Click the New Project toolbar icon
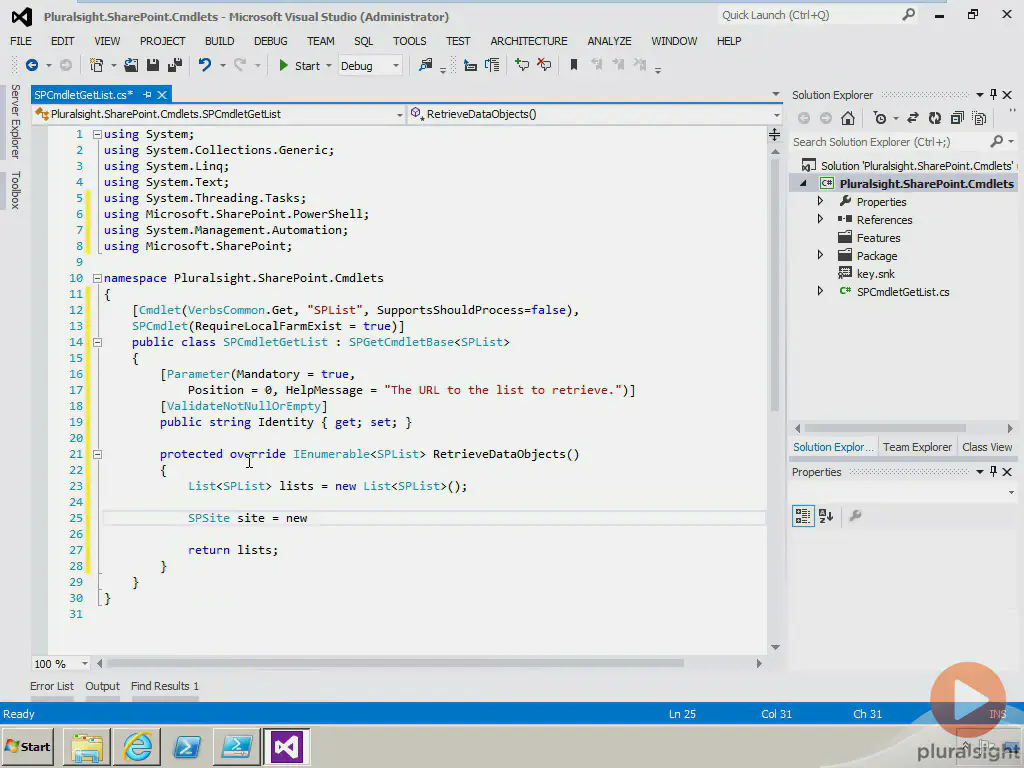 tap(97, 65)
